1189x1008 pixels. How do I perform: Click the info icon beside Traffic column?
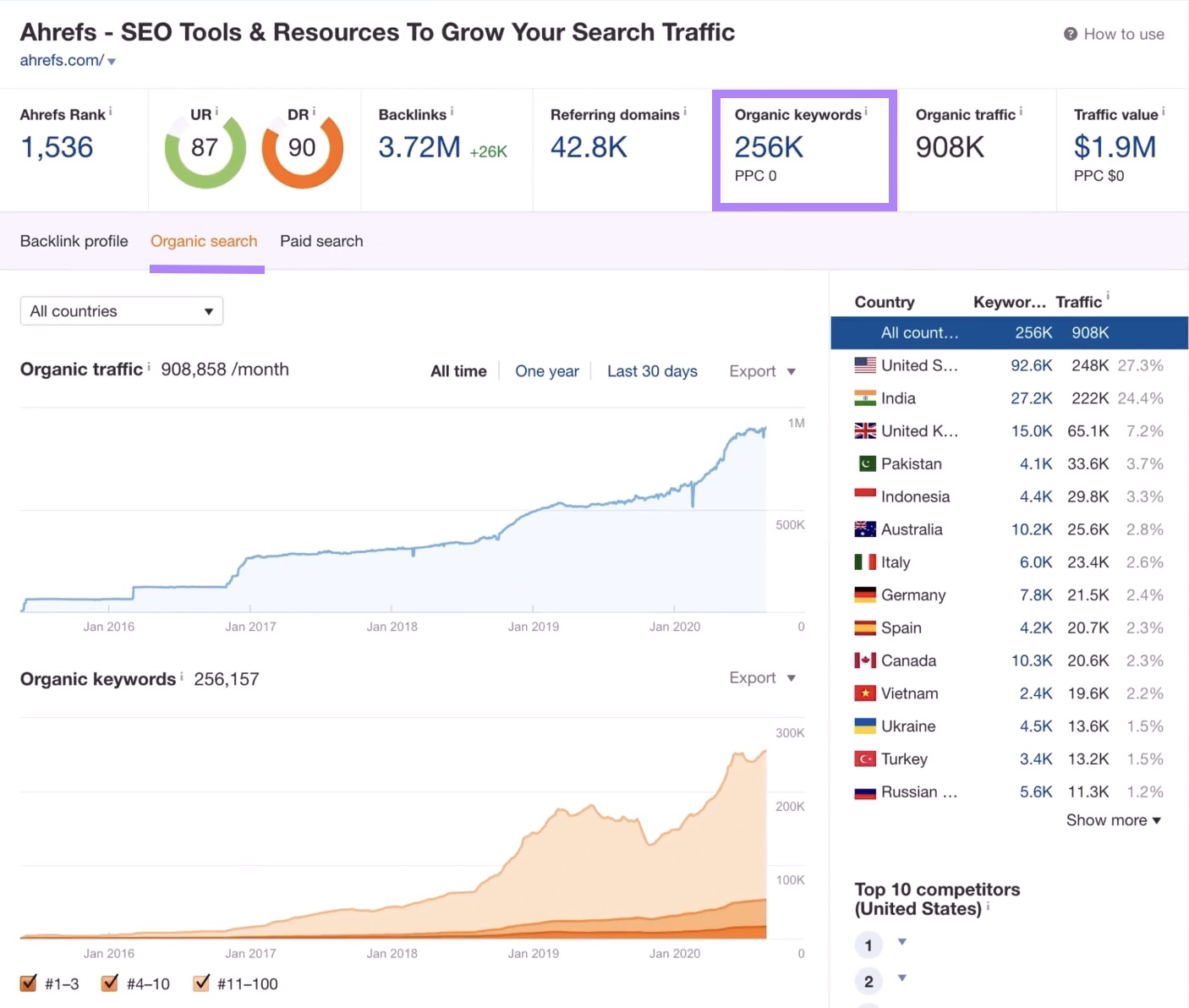coord(1108,297)
